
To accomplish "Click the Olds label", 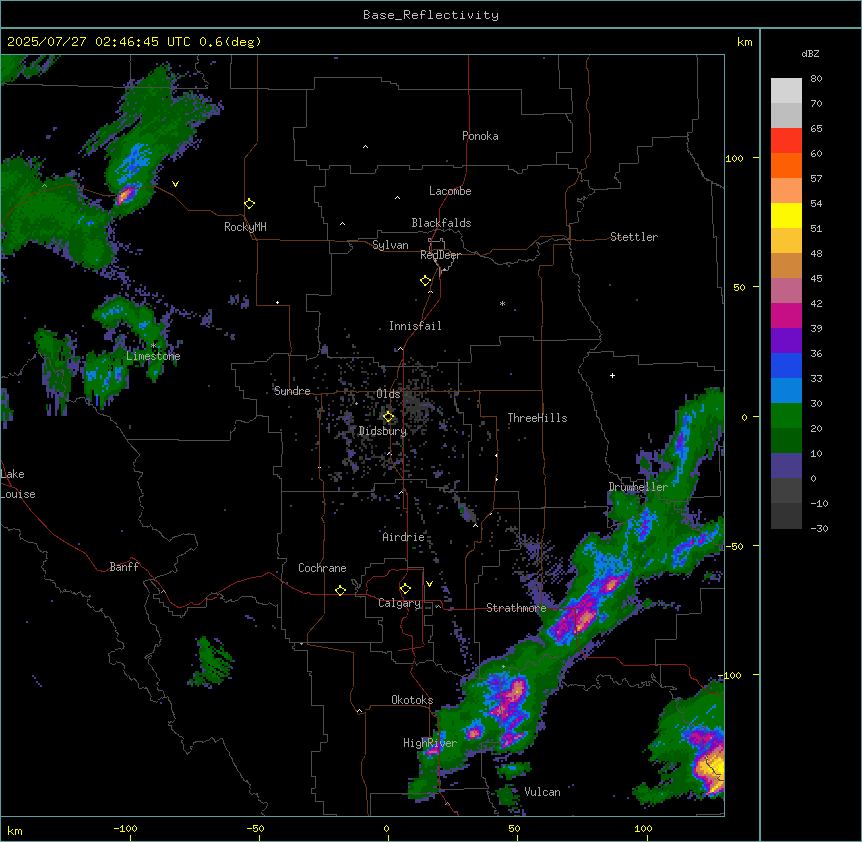I will (x=388, y=394).
